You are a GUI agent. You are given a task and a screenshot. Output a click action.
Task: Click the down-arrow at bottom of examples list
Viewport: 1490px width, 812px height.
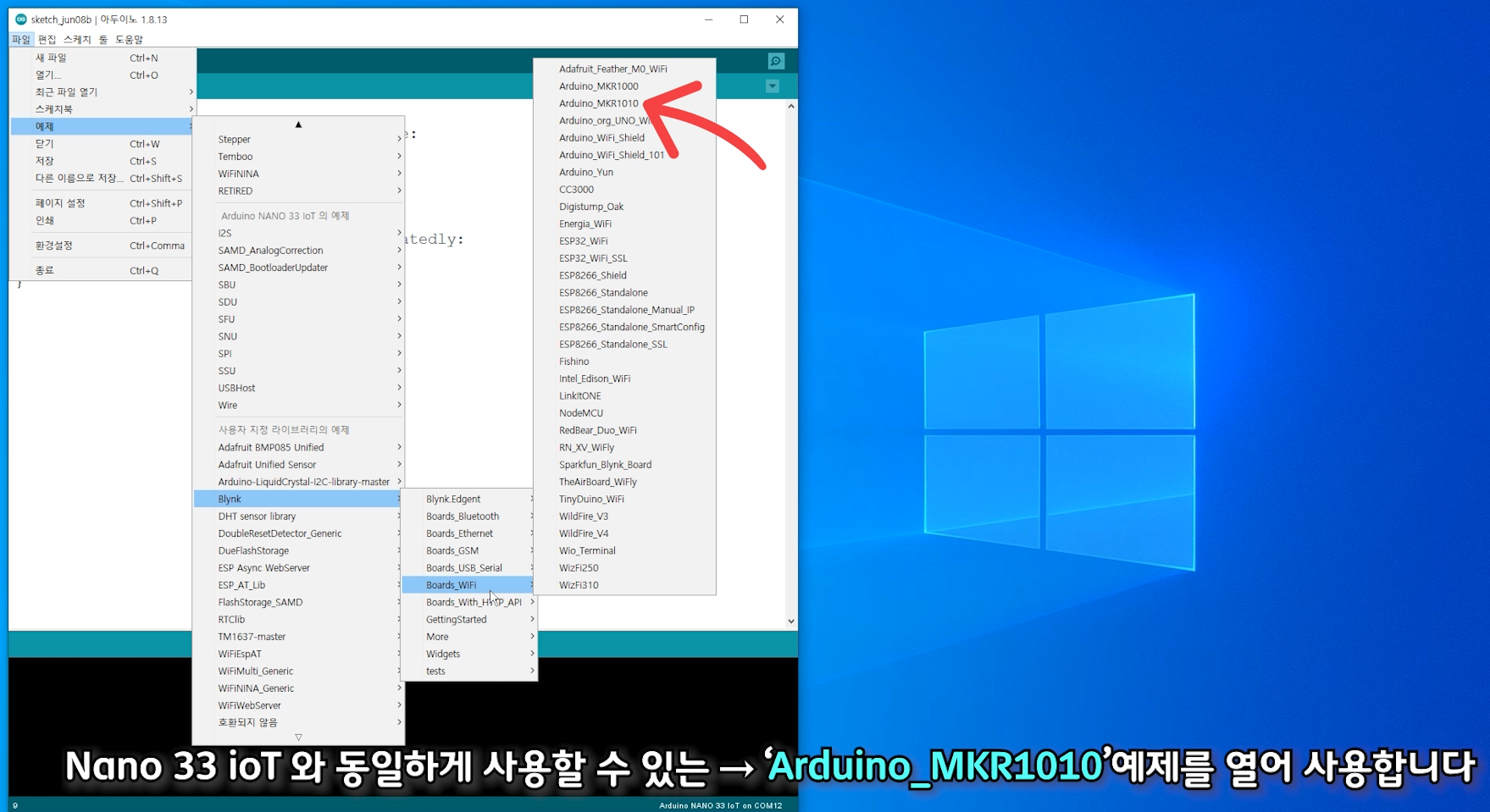(298, 737)
